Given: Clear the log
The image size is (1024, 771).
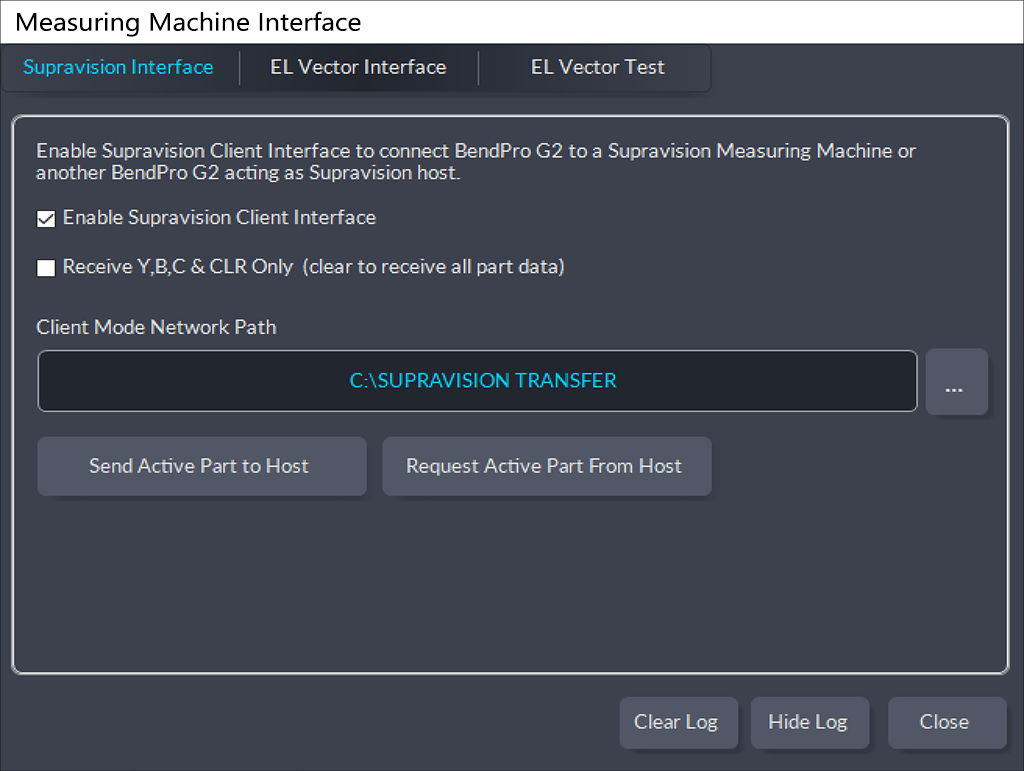Looking at the screenshot, I should coord(679,723).
